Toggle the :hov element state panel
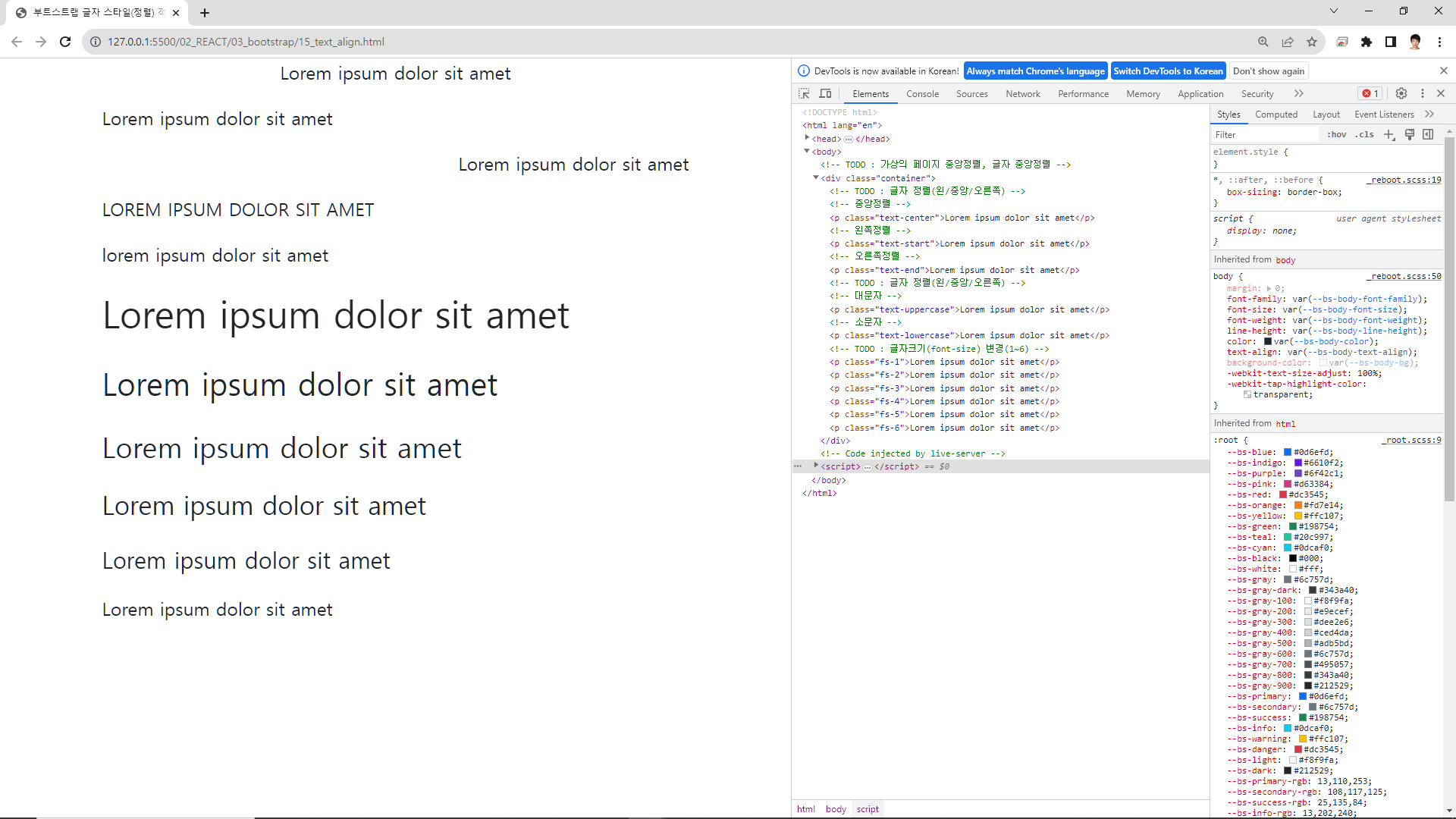The image size is (1456, 819). 1336,134
